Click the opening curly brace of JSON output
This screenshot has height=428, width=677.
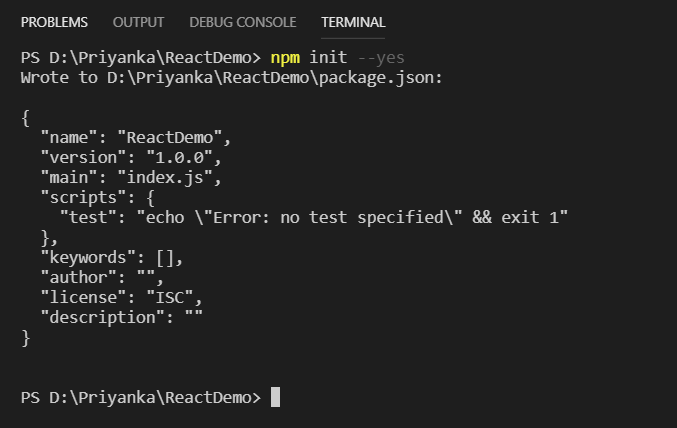[25, 117]
